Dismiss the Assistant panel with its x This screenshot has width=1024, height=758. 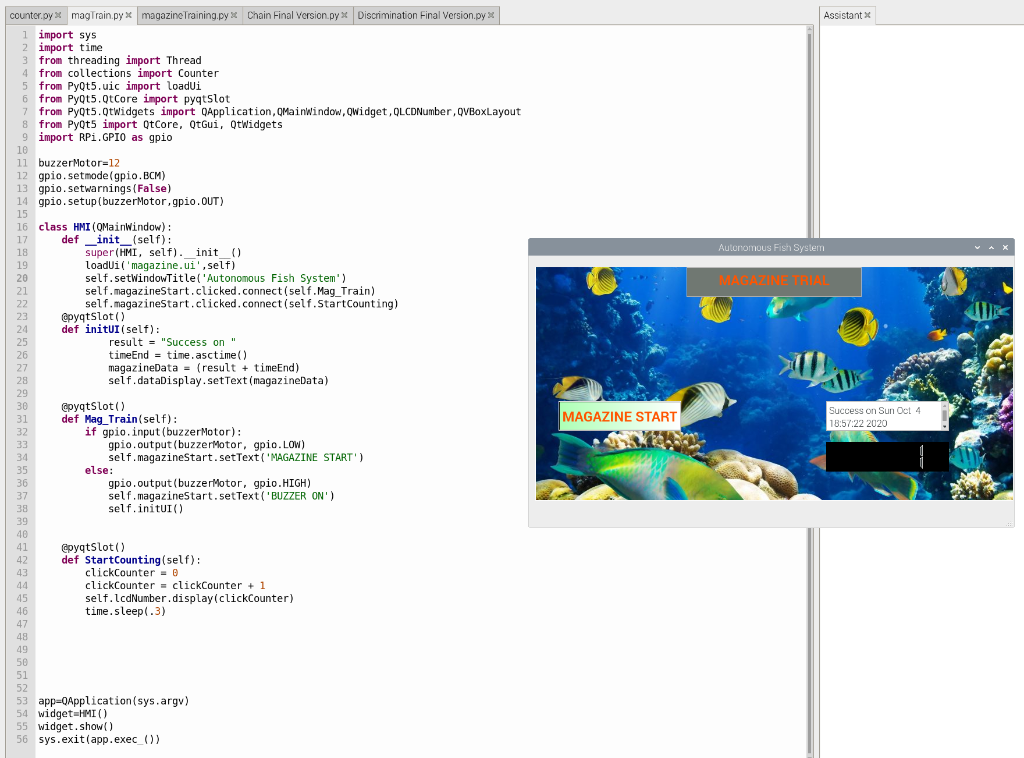[x=867, y=15]
